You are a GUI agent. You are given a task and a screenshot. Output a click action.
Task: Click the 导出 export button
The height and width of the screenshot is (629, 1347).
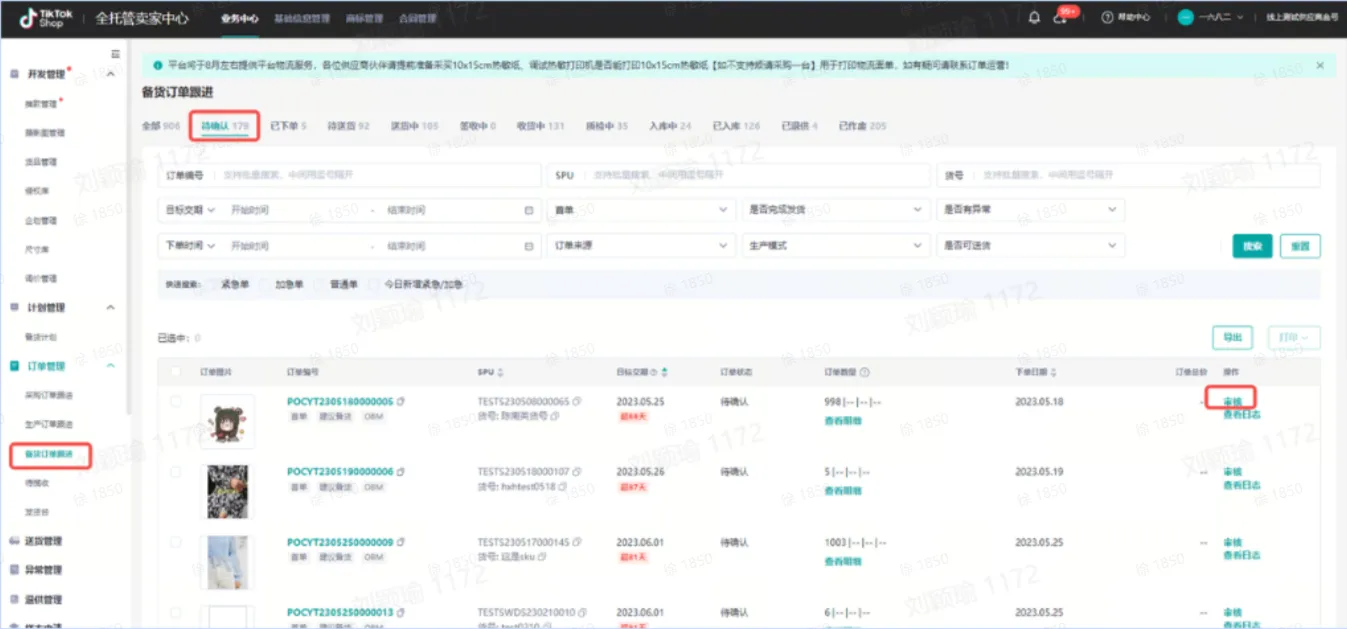1232,337
